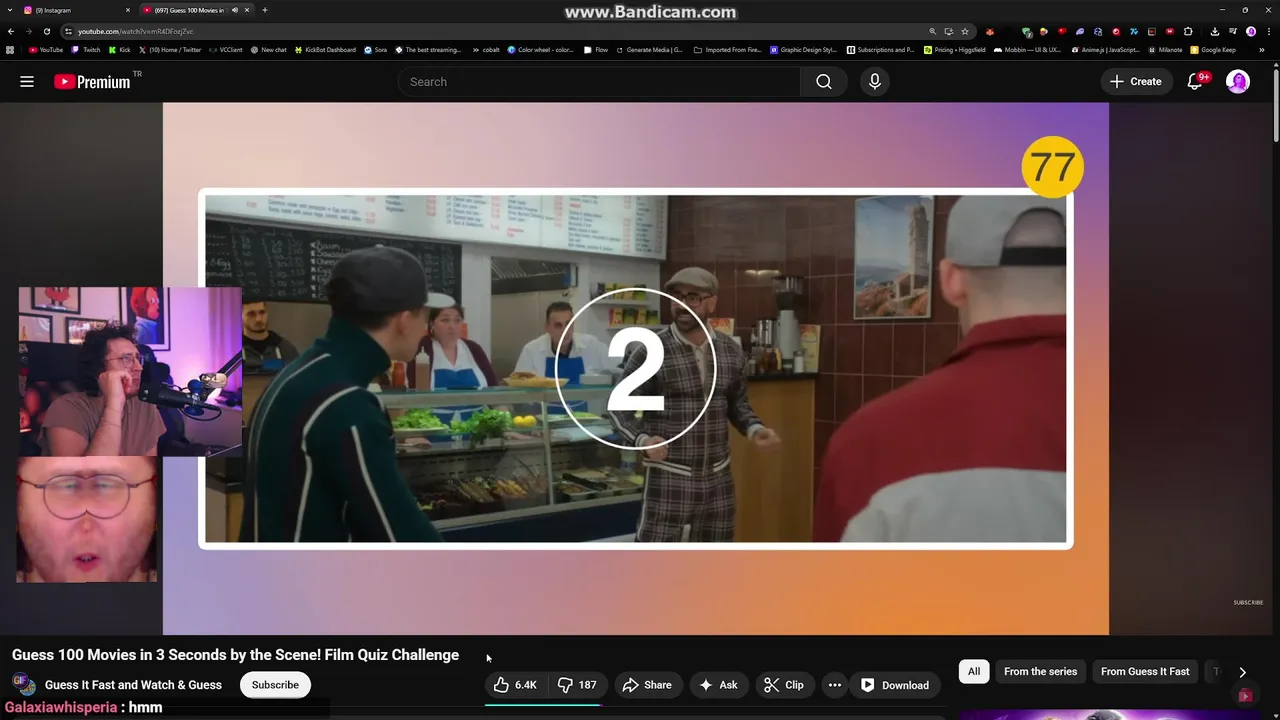Click the browser address bar URL

(x=135, y=31)
